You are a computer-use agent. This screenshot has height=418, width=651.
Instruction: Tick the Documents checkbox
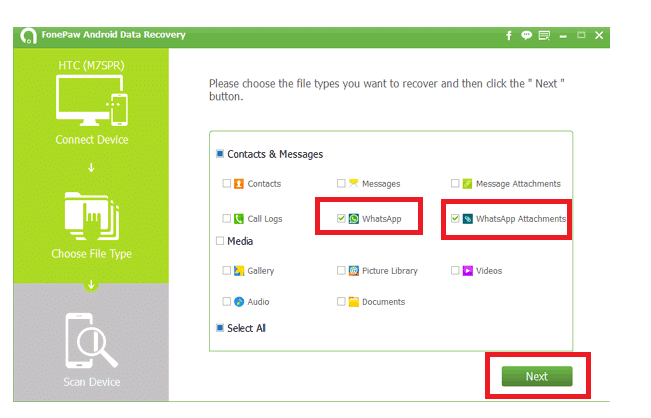pos(341,301)
